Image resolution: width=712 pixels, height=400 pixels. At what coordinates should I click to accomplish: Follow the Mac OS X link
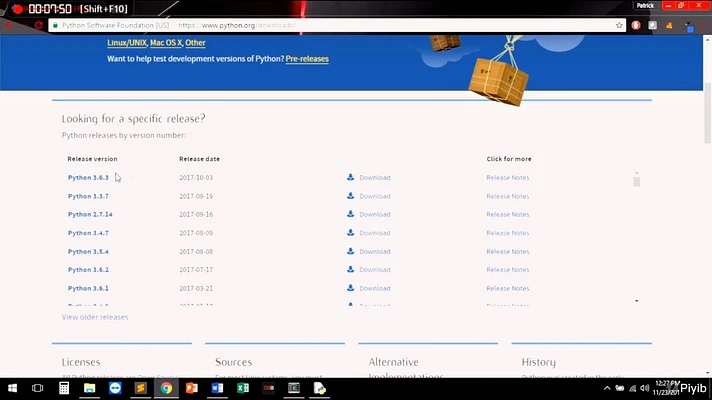point(166,43)
